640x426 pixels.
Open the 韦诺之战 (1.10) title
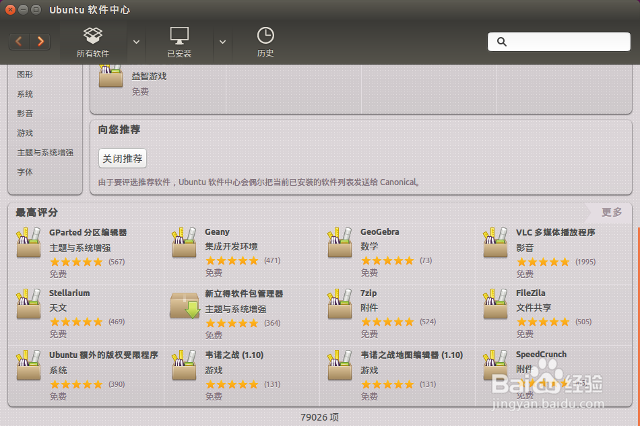click(234, 355)
